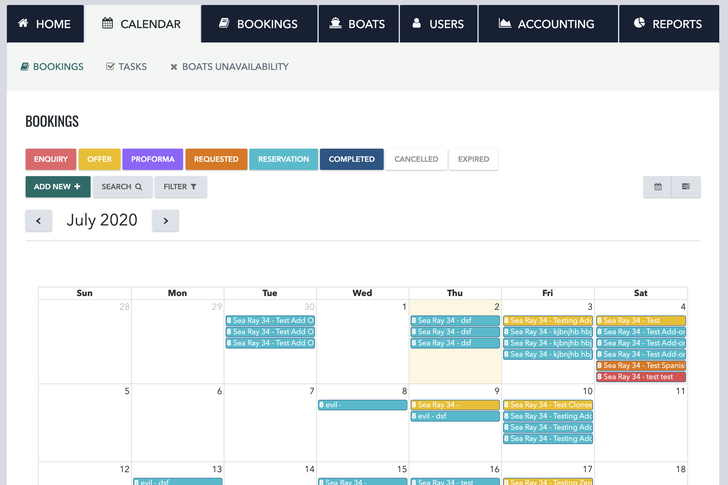Image resolution: width=728 pixels, height=485 pixels.
Task: Click the Add New button
Action: (x=57, y=187)
